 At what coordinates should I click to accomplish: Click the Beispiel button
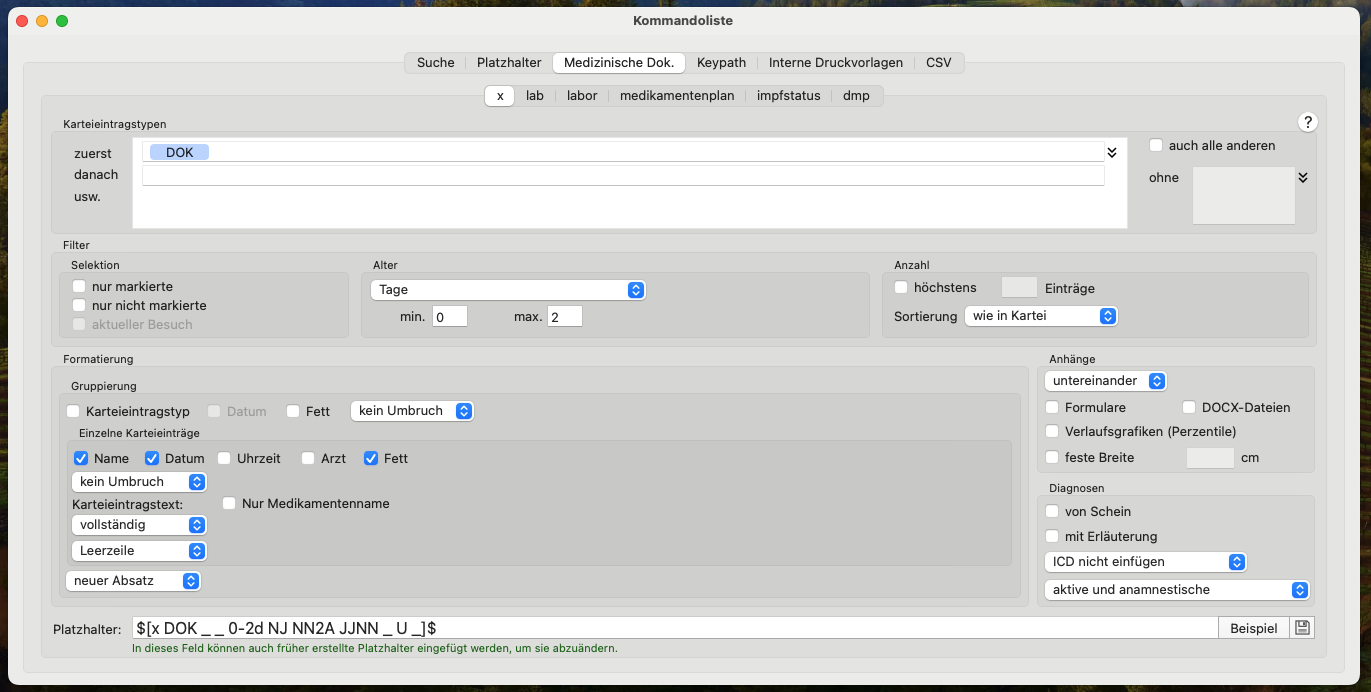point(1254,628)
